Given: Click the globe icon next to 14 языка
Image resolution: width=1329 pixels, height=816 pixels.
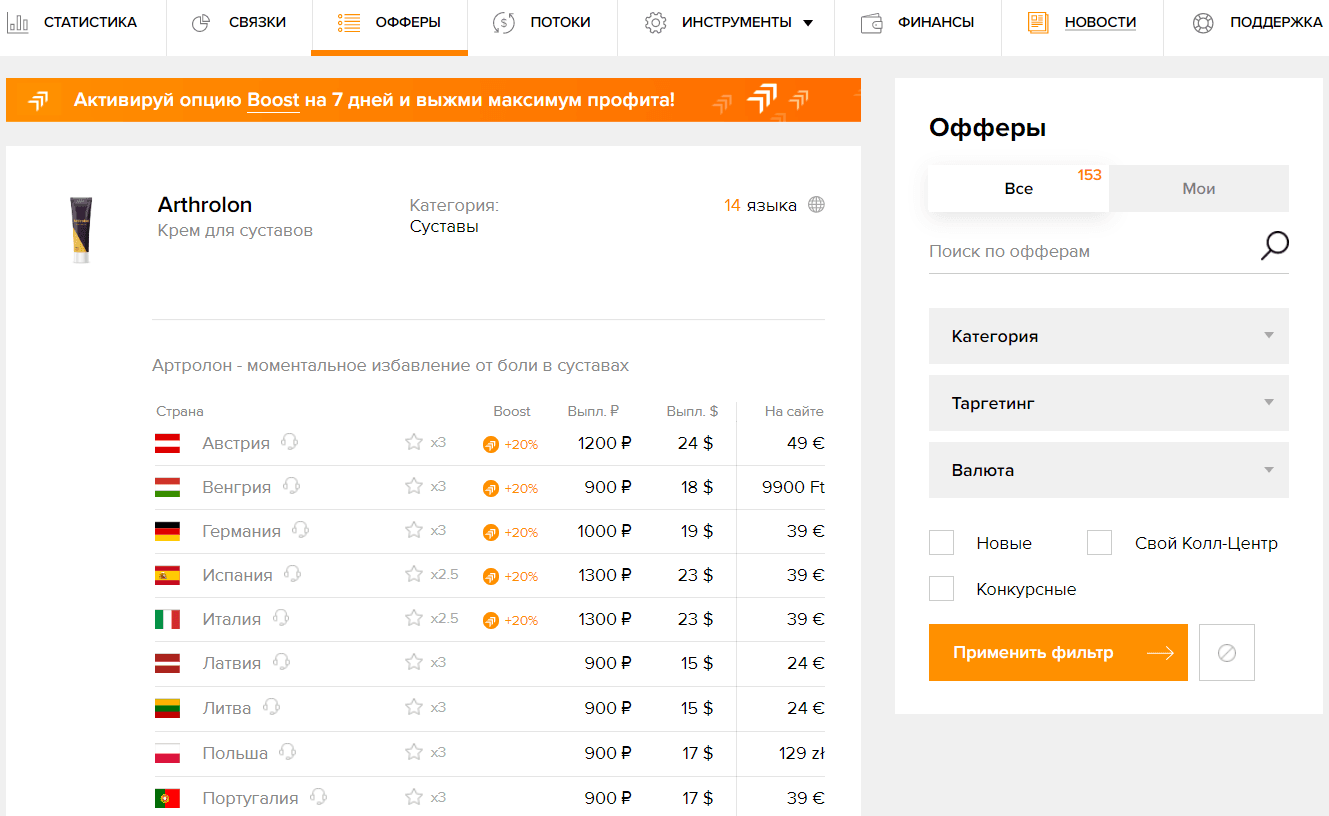Looking at the screenshot, I should pyautogui.click(x=816, y=205).
